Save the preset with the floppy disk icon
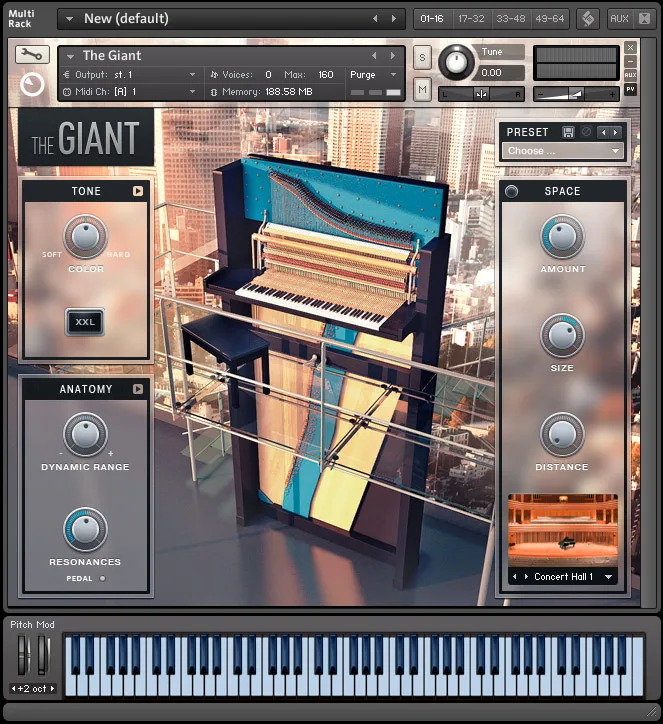 (568, 133)
